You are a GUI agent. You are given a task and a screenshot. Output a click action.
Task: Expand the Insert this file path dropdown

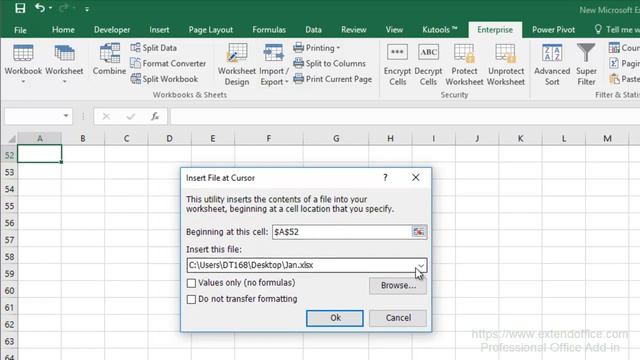(x=421, y=265)
